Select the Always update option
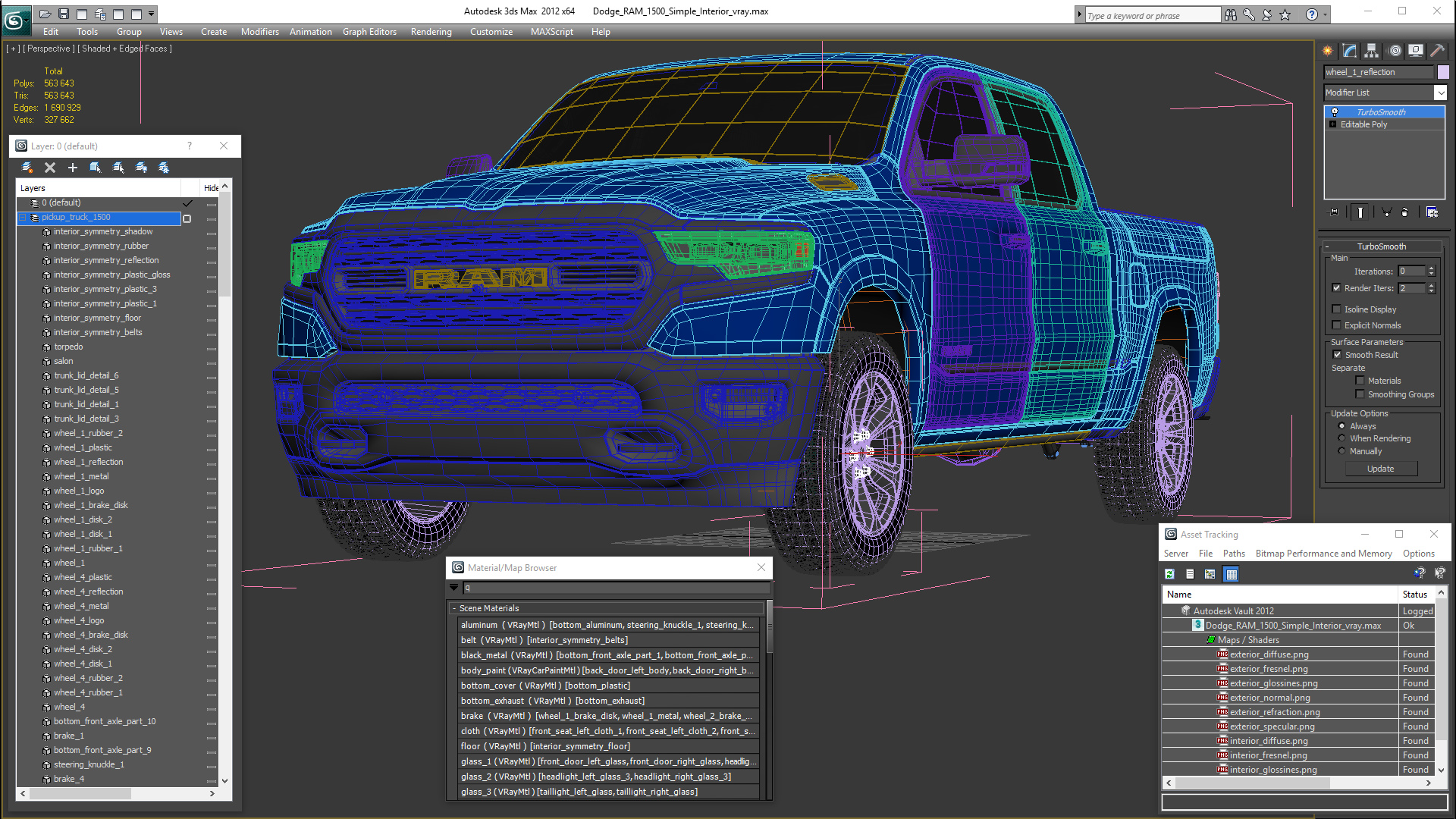The height and width of the screenshot is (819, 1456). coord(1342,426)
